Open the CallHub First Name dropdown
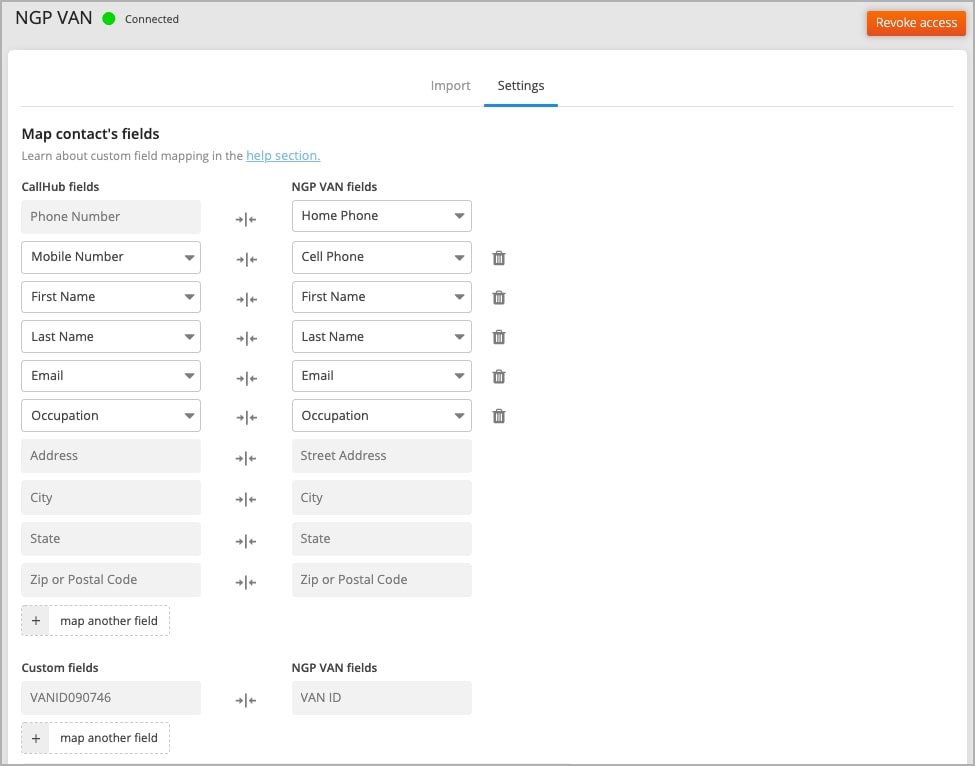This screenshot has height=766, width=975. coord(111,297)
